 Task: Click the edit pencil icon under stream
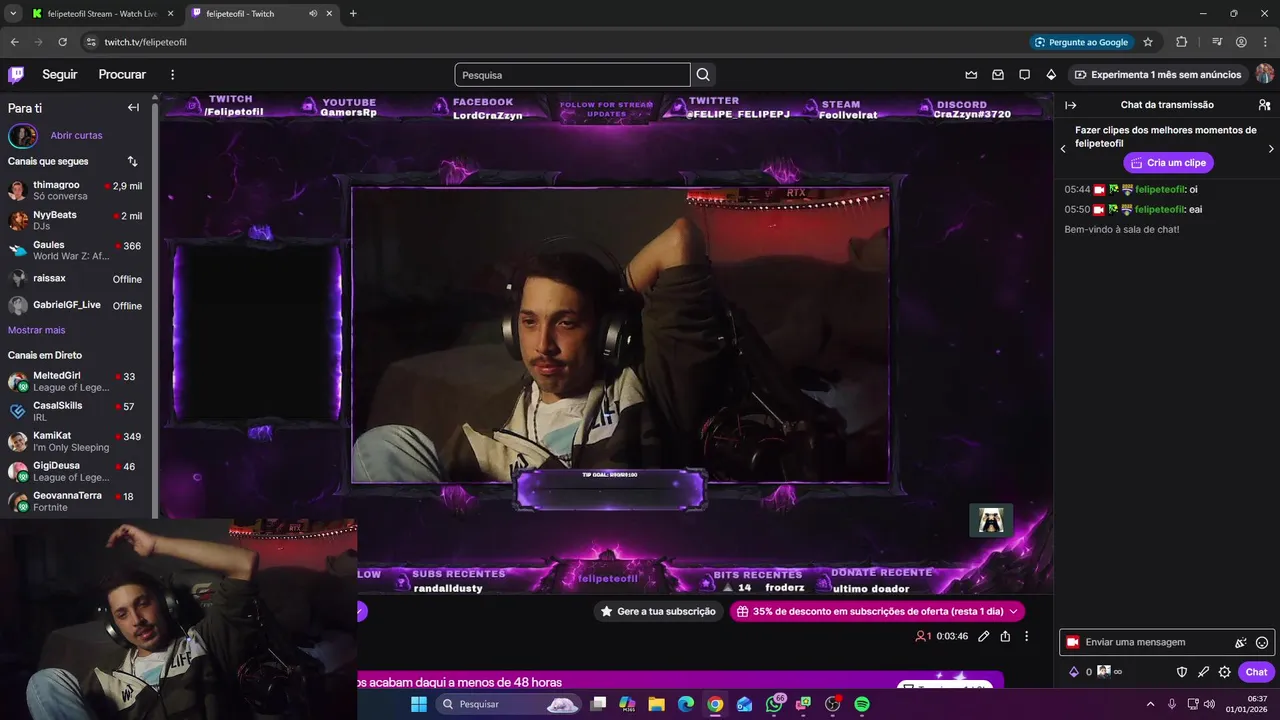click(984, 636)
